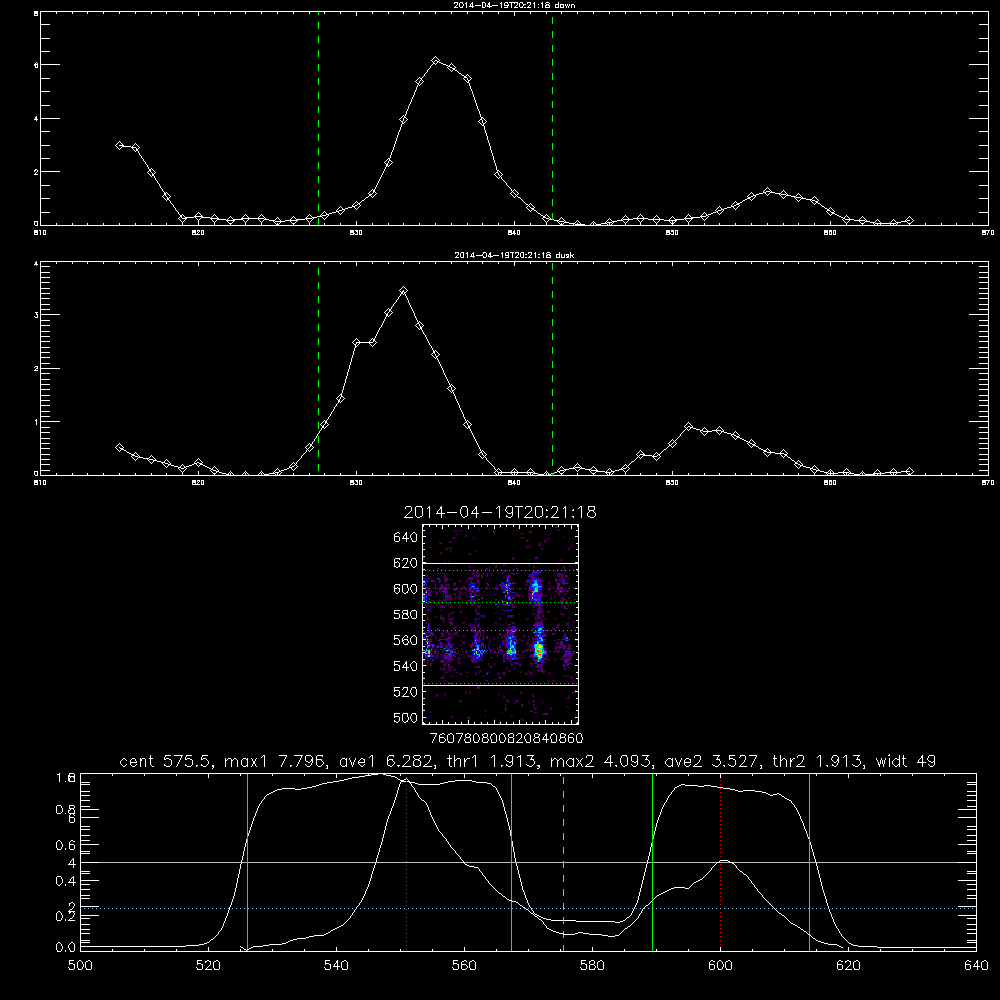The width and height of the screenshot is (1000, 1000).
Task: Click the y-axis label 640 beside spectrogram
Action: [x=406, y=538]
